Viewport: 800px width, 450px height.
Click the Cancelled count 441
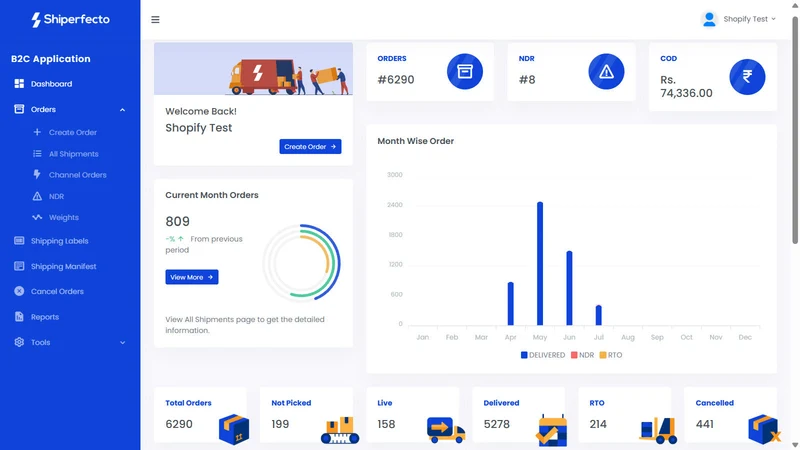[705, 424]
